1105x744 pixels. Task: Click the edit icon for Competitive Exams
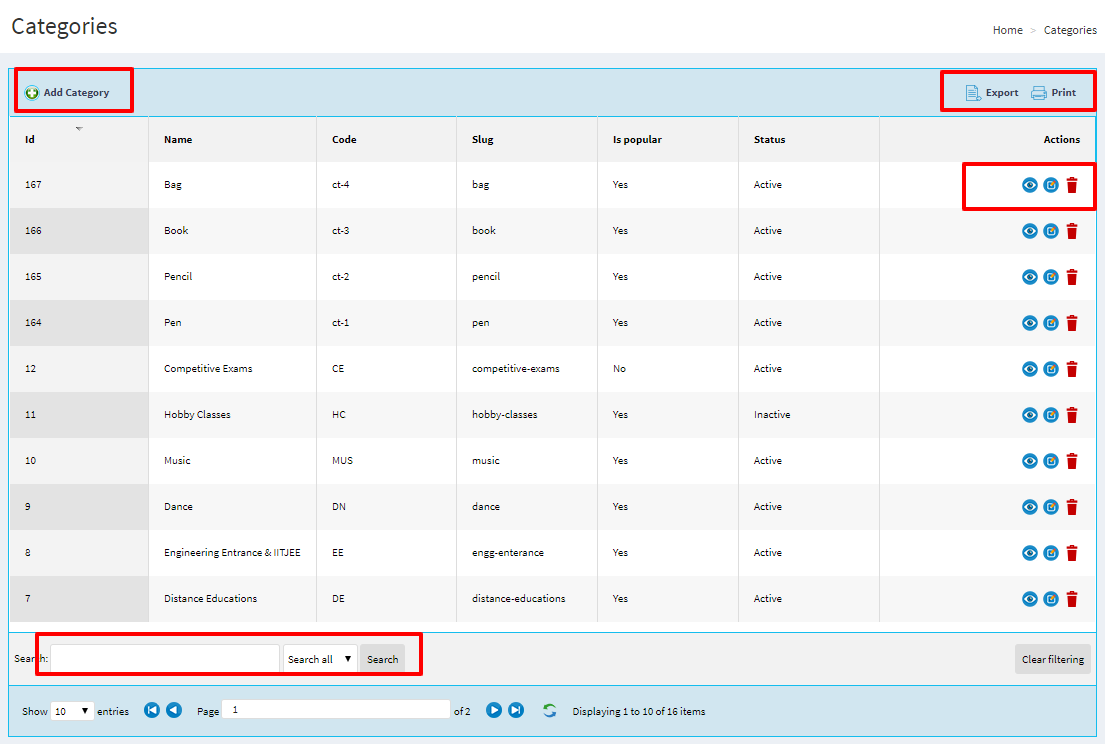pyautogui.click(x=1051, y=369)
